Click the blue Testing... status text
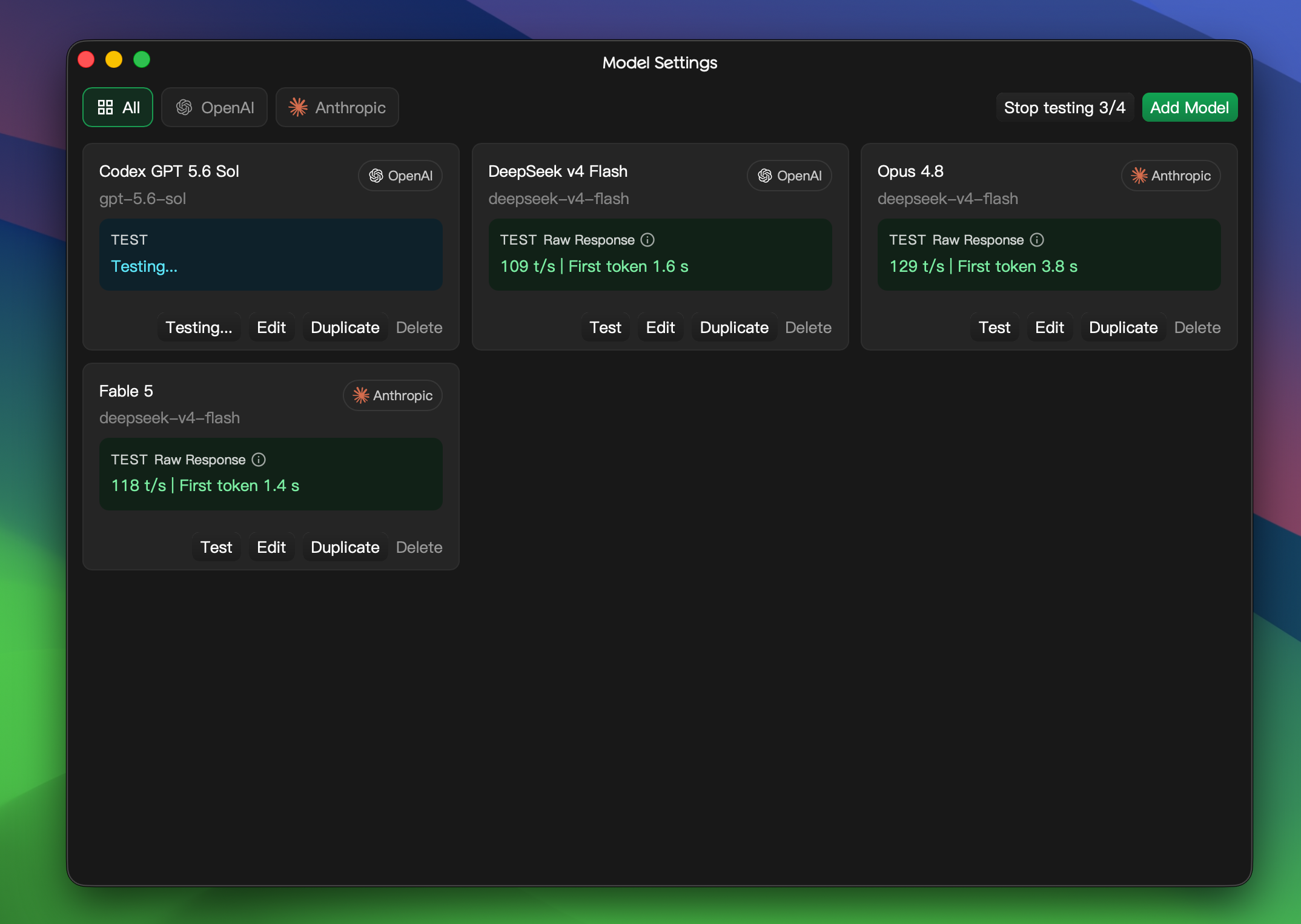Image resolution: width=1301 pixels, height=924 pixels. point(144,266)
